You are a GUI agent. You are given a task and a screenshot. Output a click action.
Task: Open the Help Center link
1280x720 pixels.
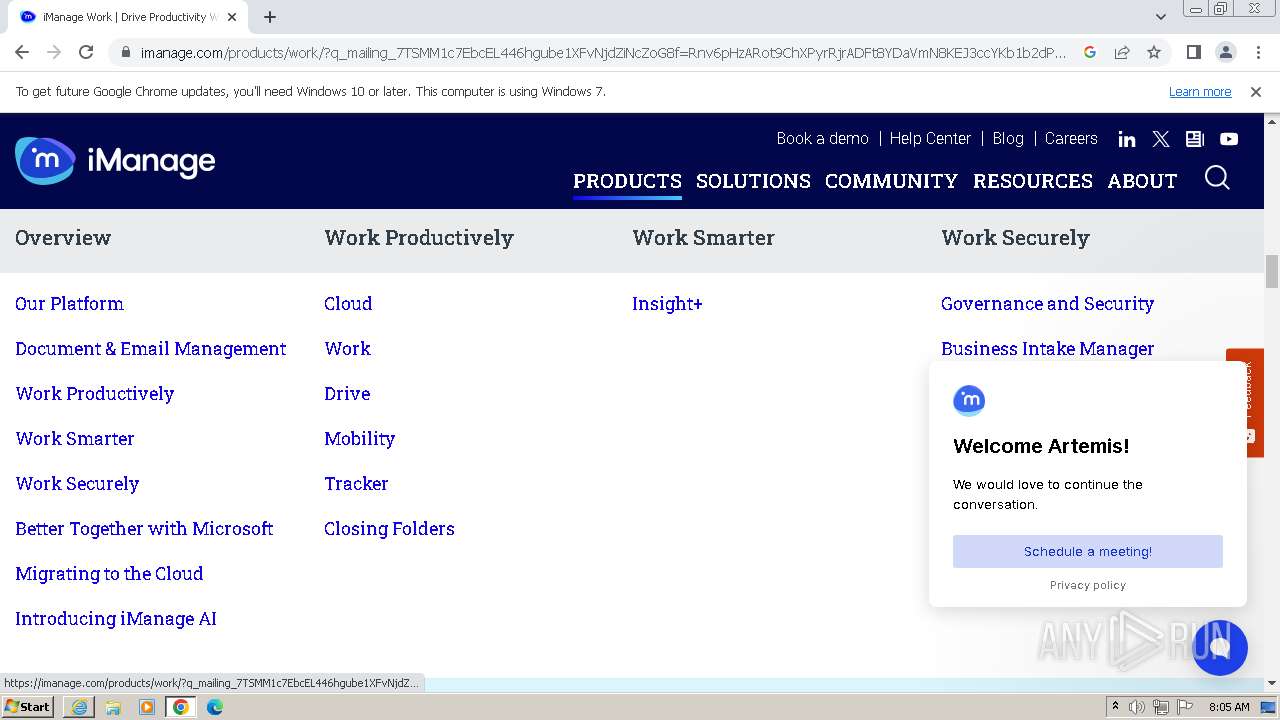(930, 139)
